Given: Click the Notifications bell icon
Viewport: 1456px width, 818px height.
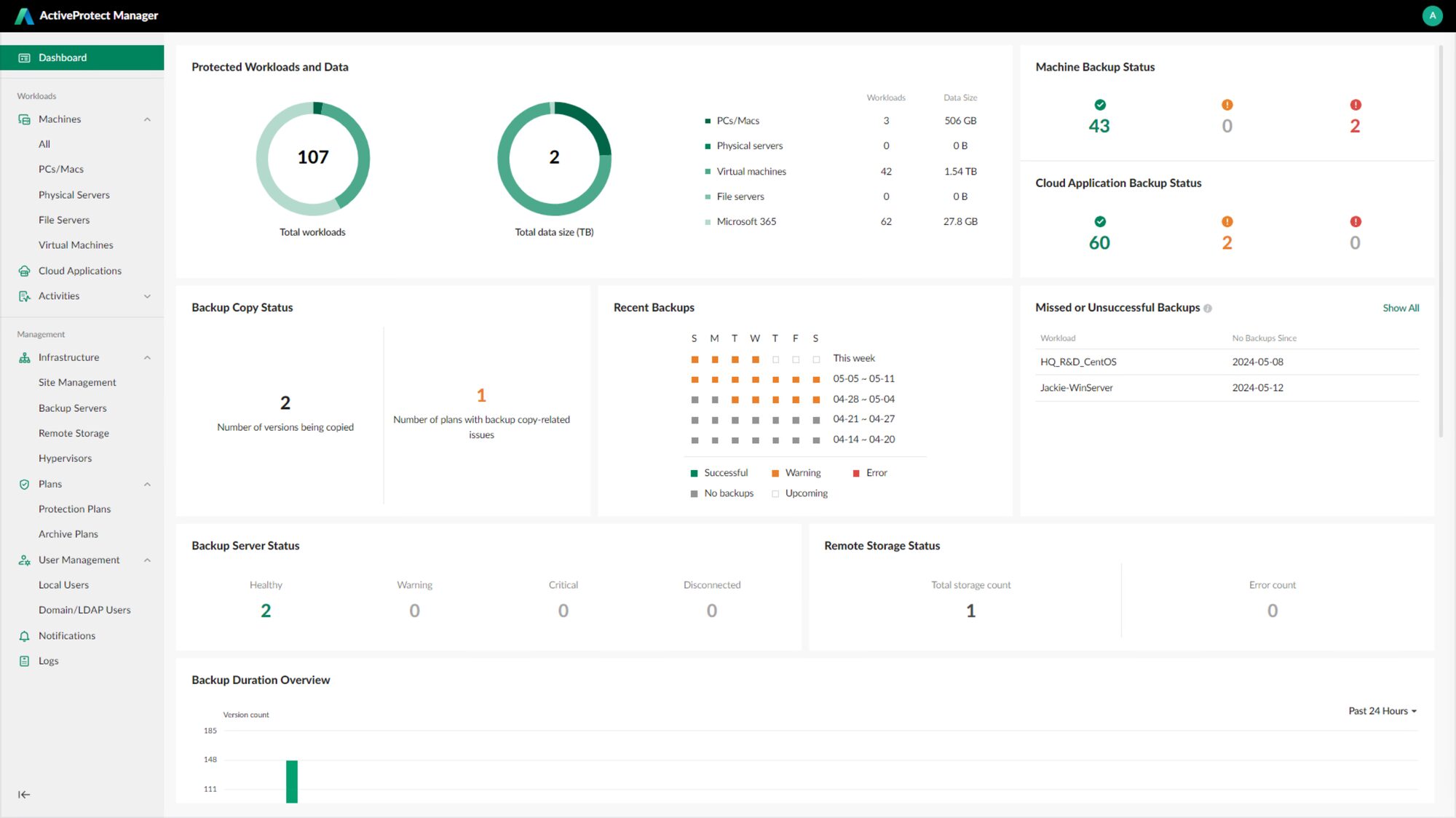Looking at the screenshot, I should 24,635.
